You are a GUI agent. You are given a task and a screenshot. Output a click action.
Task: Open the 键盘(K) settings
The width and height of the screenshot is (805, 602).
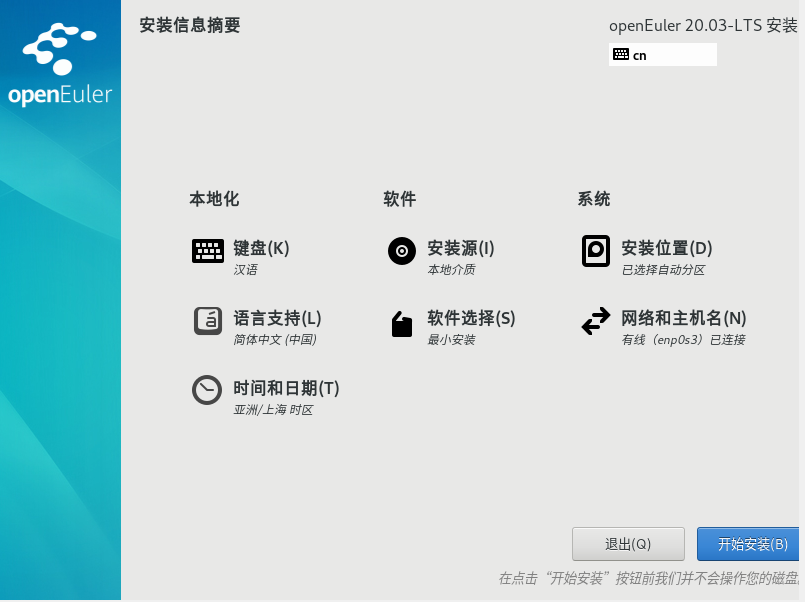click(x=261, y=248)
